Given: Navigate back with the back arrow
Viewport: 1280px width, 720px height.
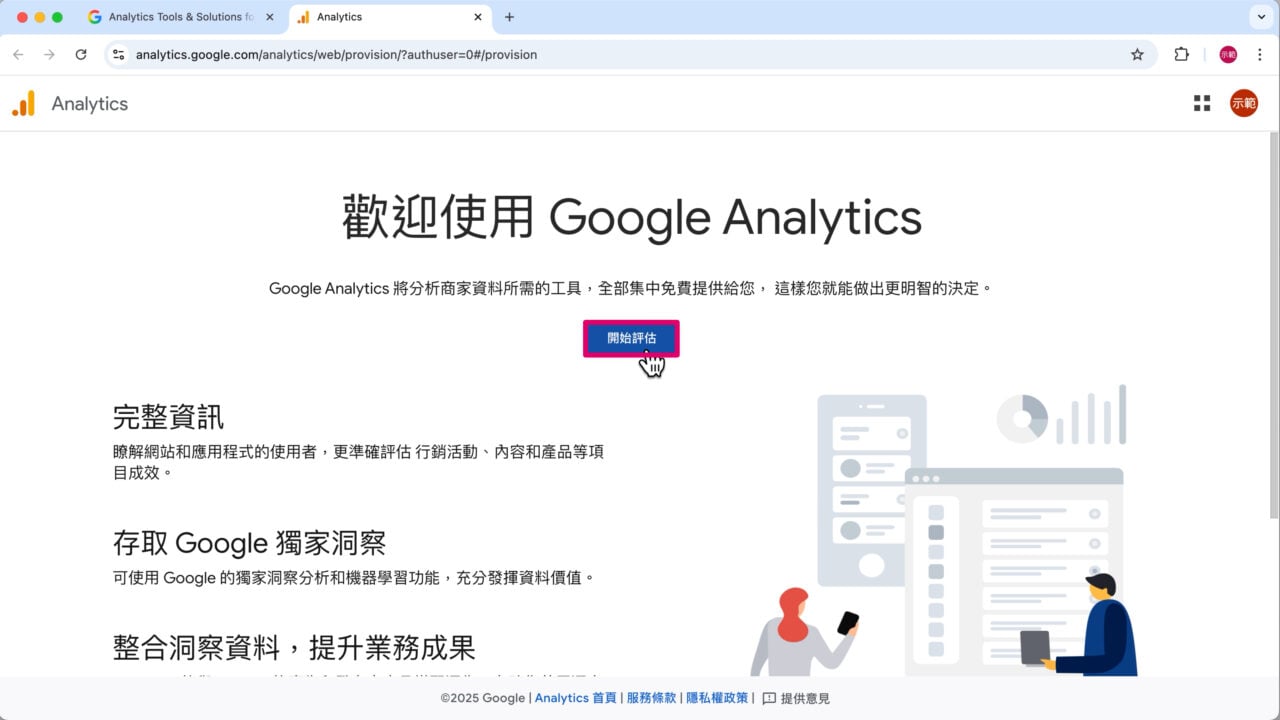Looking at the screenshot, I should click(x=18, y=55).
